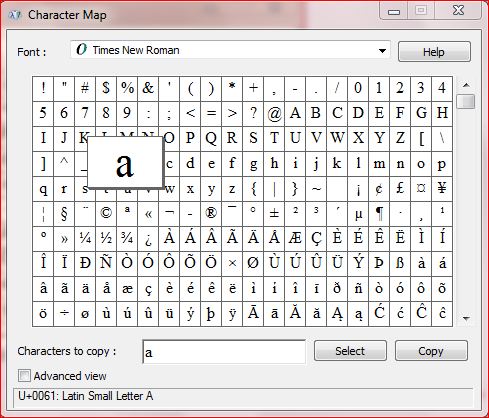
Task: Select the yen ¥ character
Action: point(442,189)
